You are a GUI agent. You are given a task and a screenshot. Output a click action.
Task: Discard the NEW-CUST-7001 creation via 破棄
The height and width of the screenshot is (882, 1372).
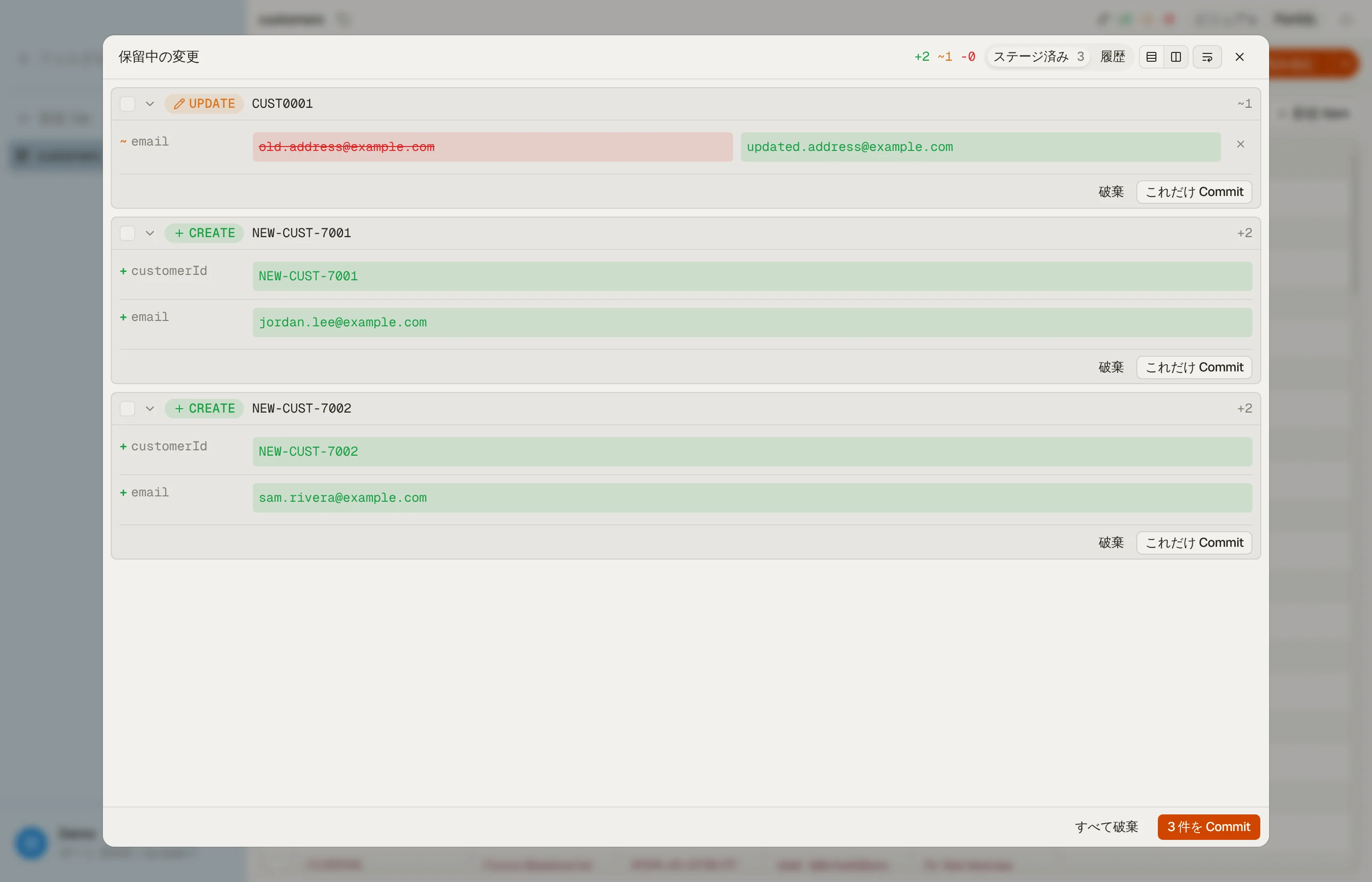click(x=1111, y=367)
